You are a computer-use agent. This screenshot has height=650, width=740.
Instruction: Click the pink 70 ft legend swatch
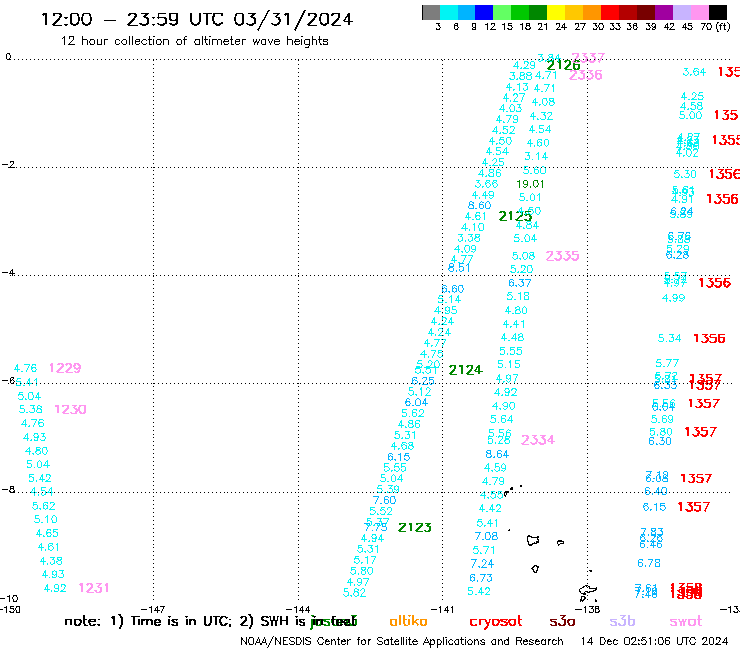(699, 13)
